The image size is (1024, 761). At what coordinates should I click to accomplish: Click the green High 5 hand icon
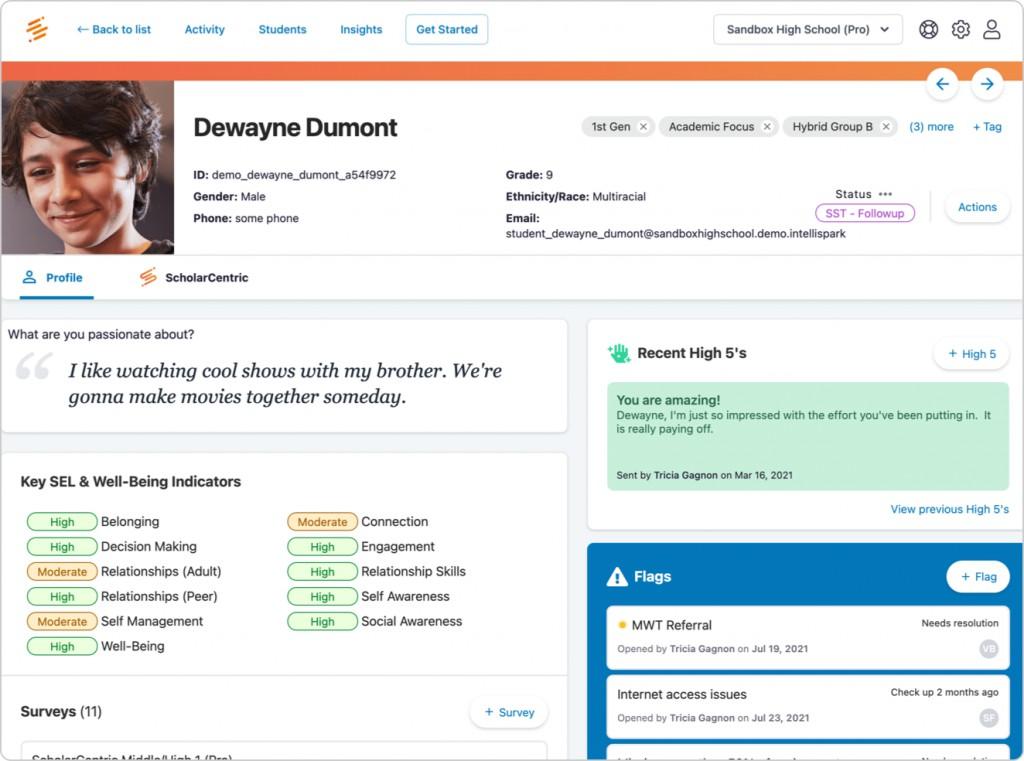618,352
